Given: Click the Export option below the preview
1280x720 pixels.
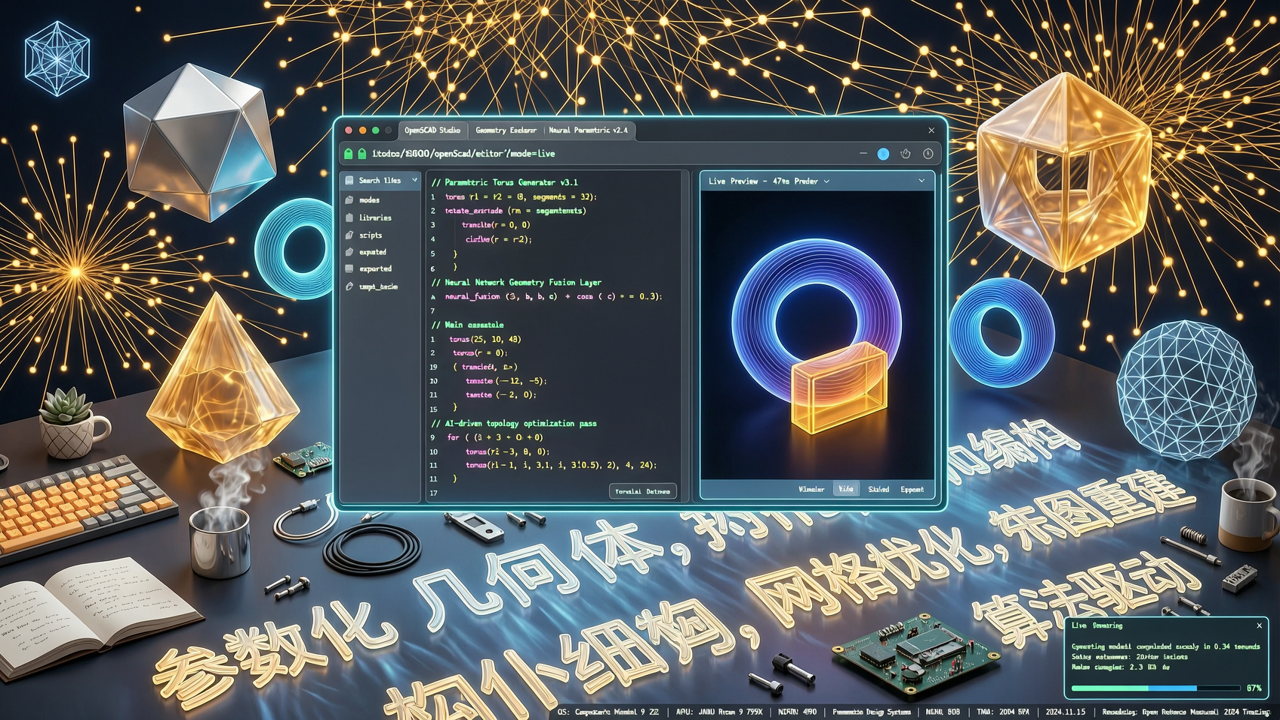Looking at the screenshot, I should click(x=911, y=490).
